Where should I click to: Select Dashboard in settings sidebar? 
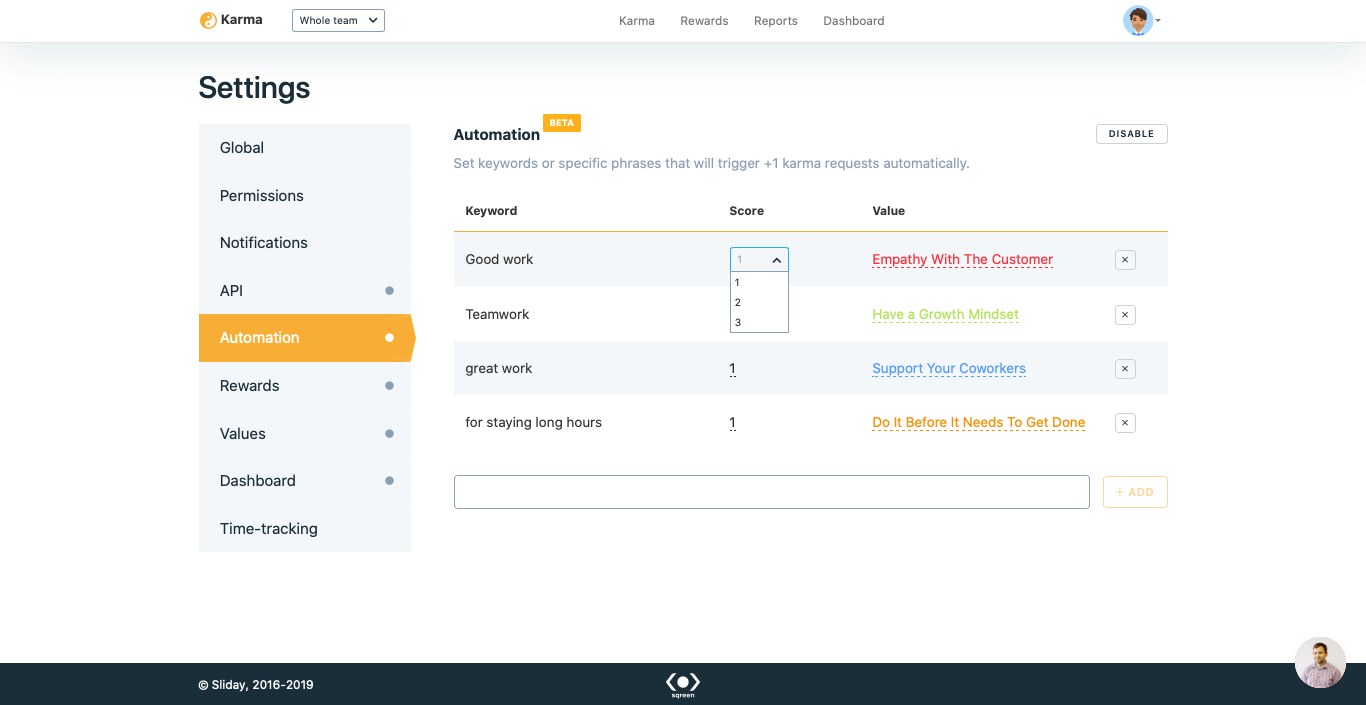point(305,481)
